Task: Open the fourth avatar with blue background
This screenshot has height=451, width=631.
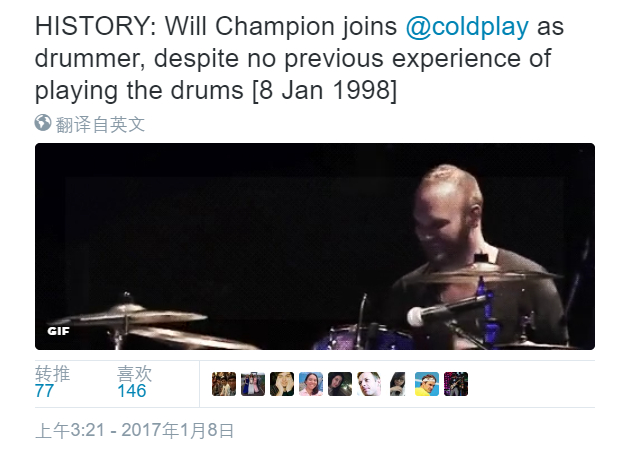Action: pos(311,384)
